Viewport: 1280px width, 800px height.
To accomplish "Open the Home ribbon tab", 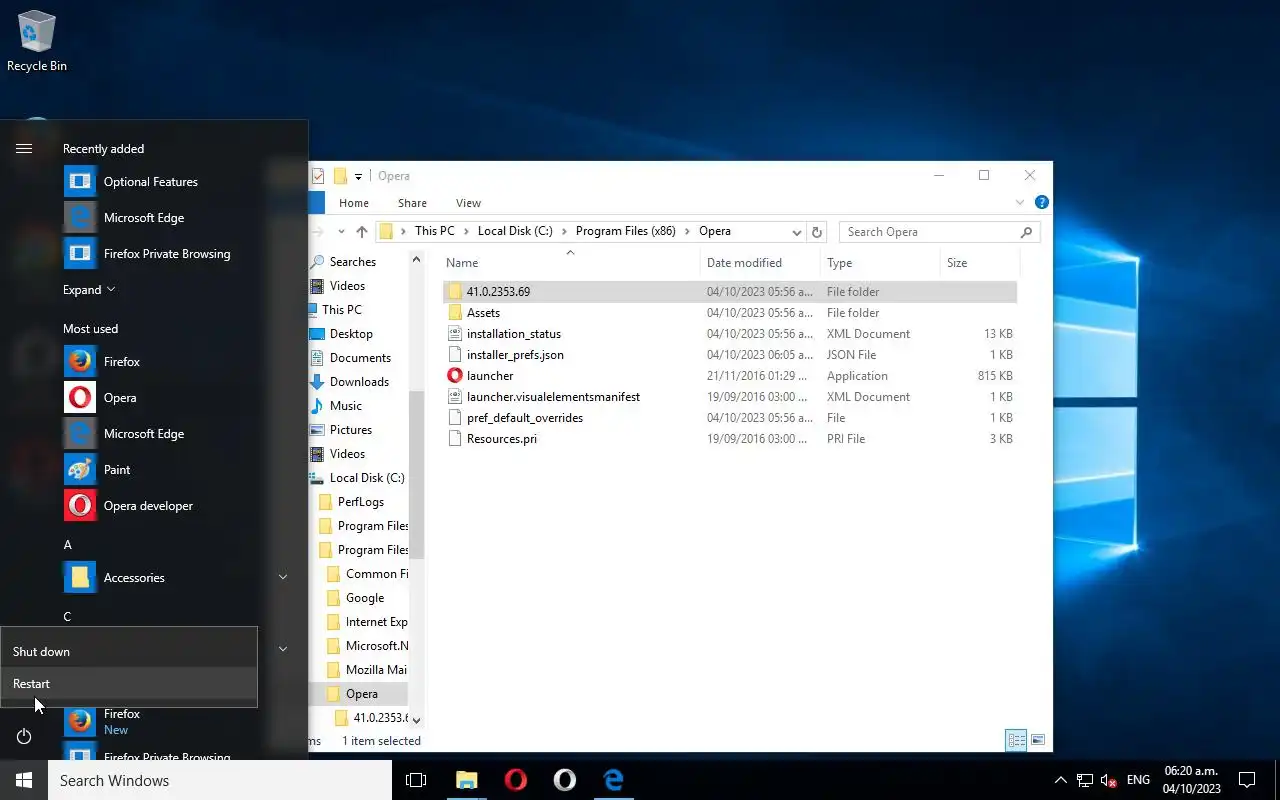I will (x=354, y=203).
